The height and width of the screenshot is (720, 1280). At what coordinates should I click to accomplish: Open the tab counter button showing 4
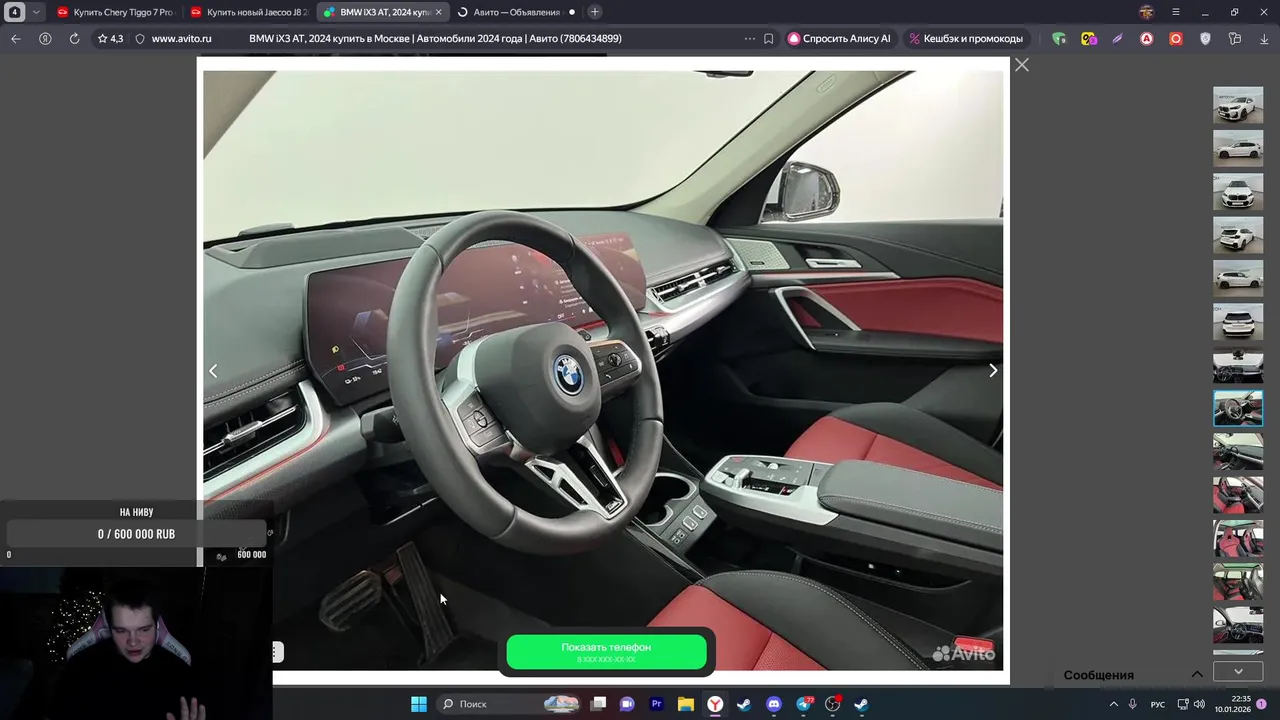click(14, 12)
